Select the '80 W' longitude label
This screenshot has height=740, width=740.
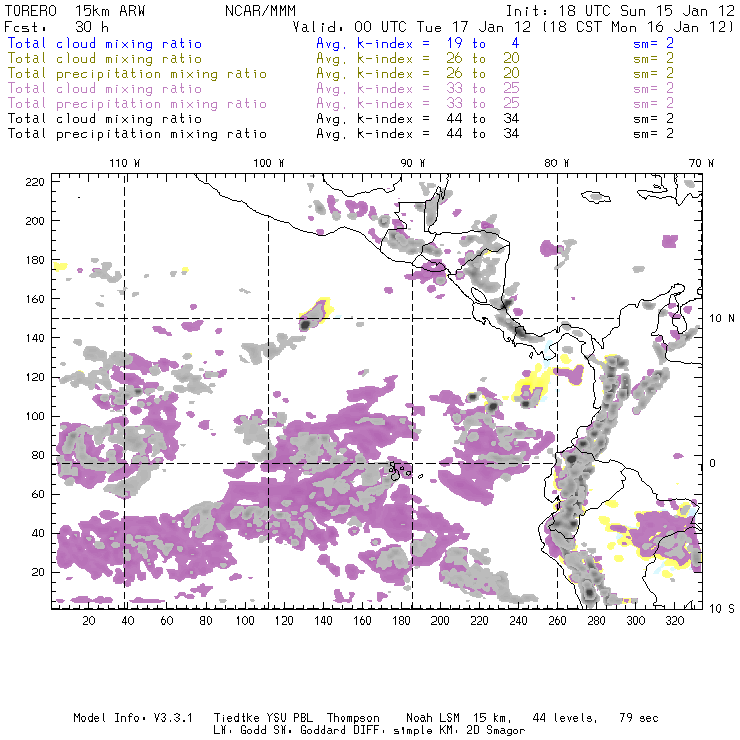coord(556,163)
